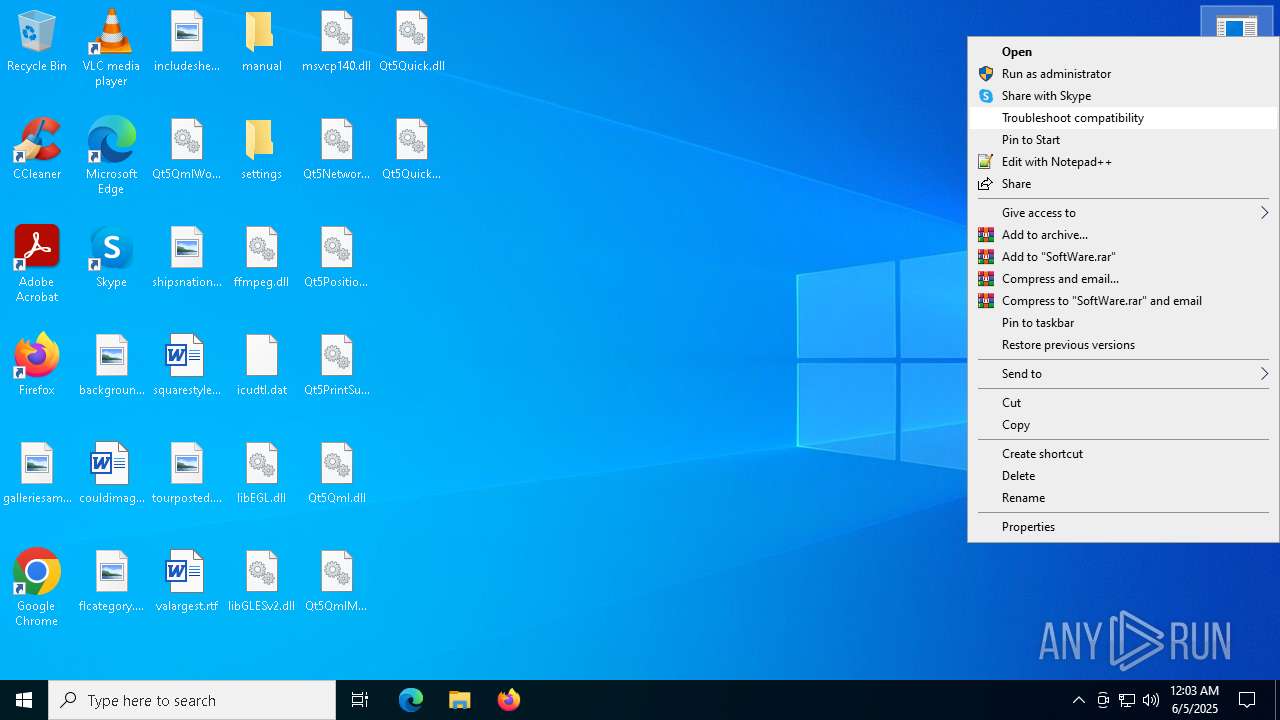Open Properties from the context menu

click(x=1123, y=527)
